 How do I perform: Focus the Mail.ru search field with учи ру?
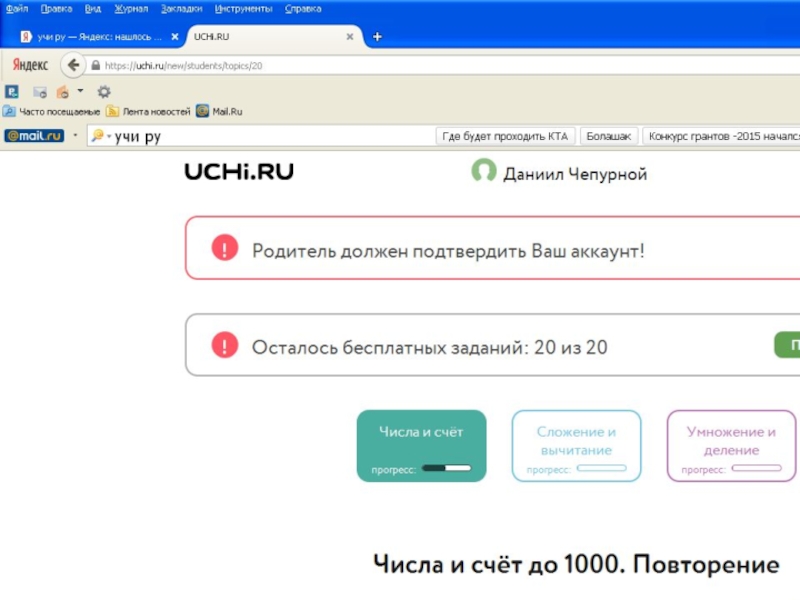tap(260, 136)
